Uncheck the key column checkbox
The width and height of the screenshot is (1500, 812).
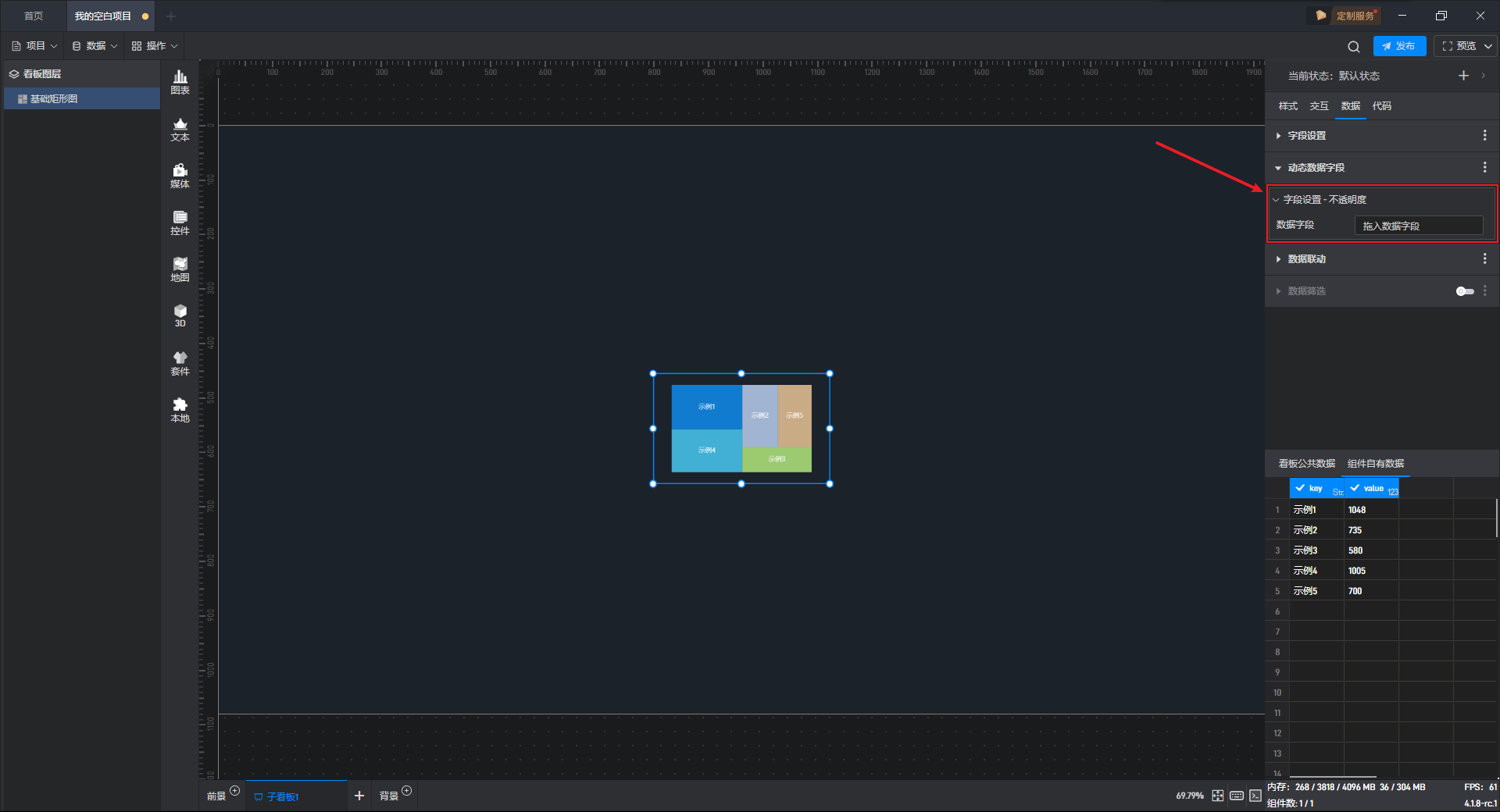click(x=1300, y=488)
